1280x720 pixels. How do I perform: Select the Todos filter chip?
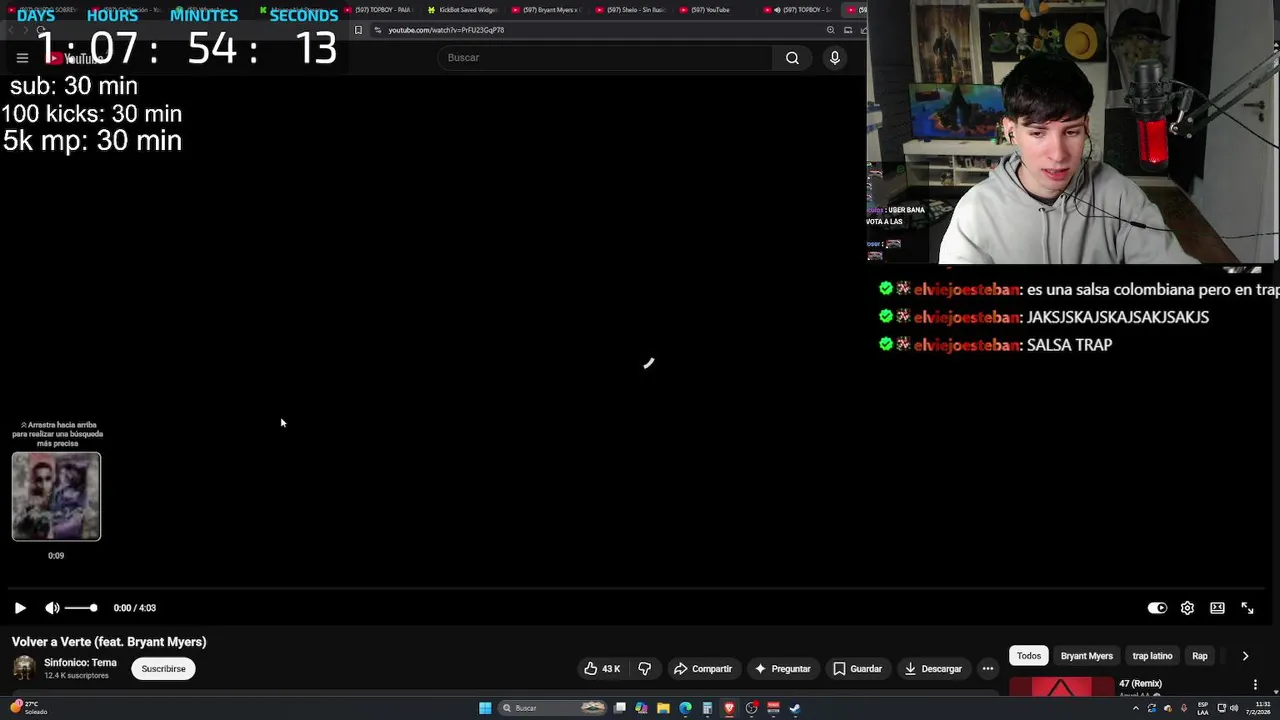pyautogui.click(x=1029, y=656)
